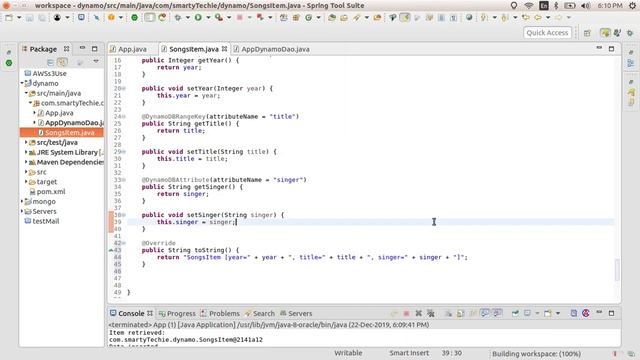Click the Building workspace progress status
Screen dimensions: 640x360
tap(536, 354)
